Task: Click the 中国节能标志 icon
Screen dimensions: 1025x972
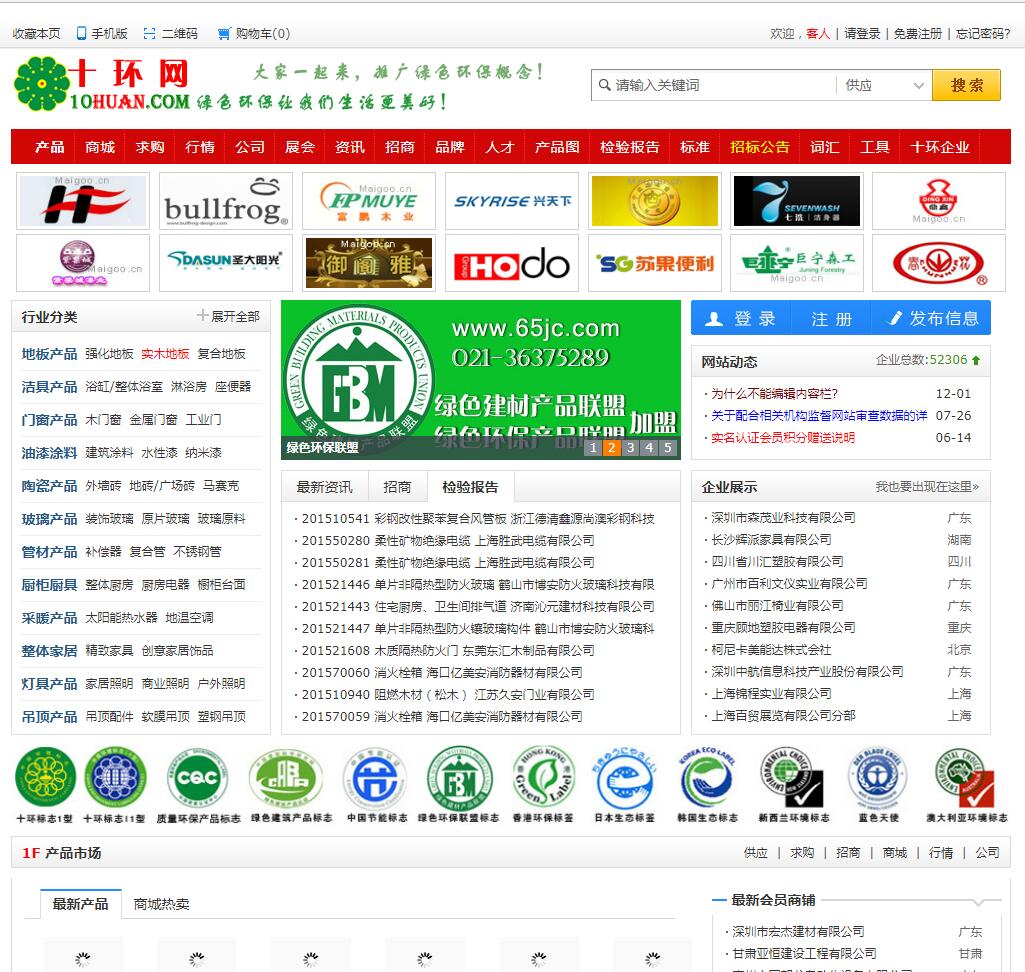Action: click(377, 785)
